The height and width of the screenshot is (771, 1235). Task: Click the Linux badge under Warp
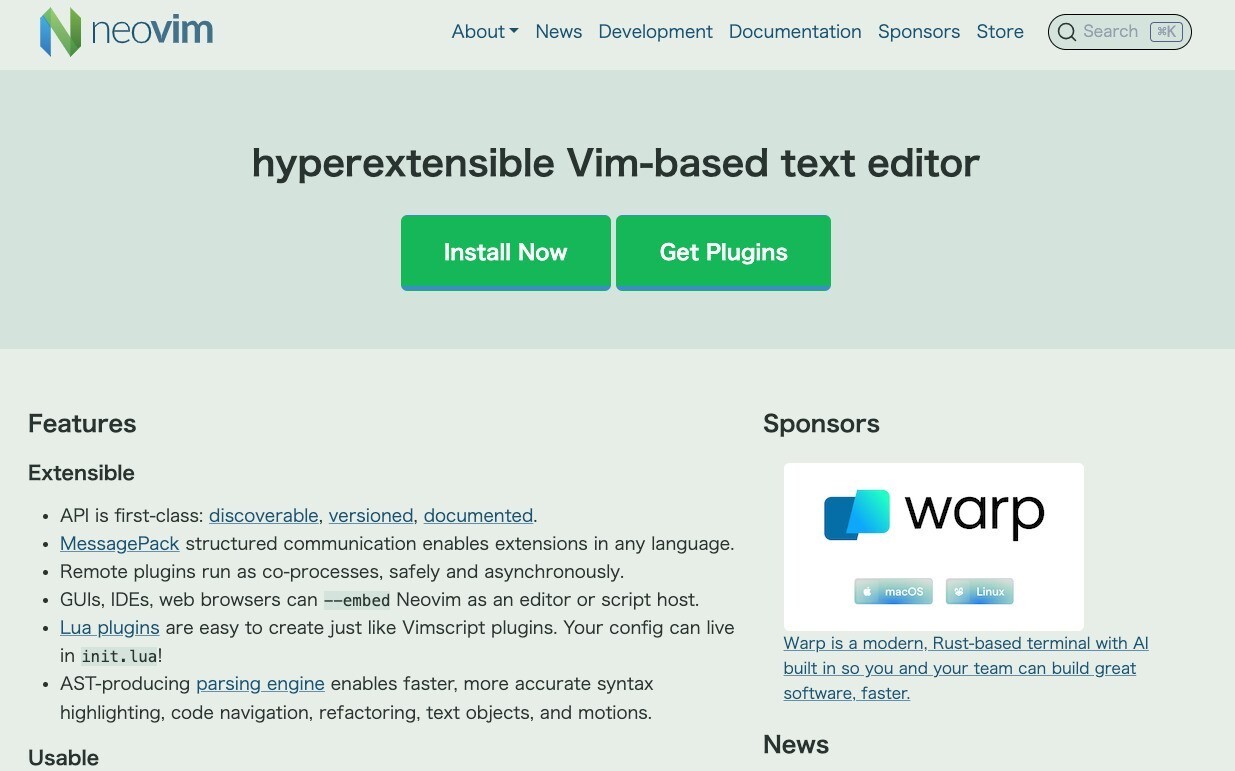(979, 592)
